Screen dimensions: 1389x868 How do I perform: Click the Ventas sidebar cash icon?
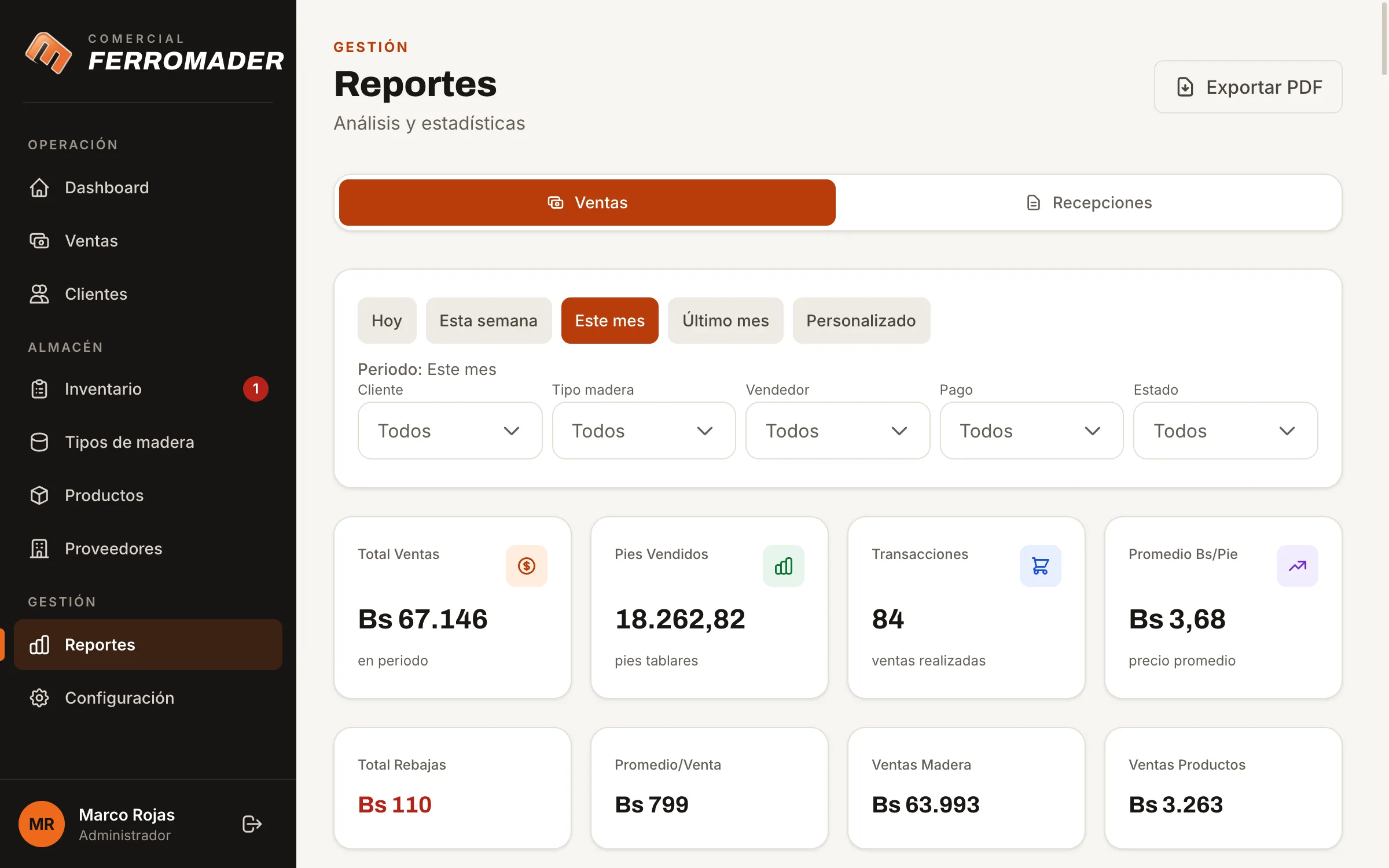coord(39,241)
